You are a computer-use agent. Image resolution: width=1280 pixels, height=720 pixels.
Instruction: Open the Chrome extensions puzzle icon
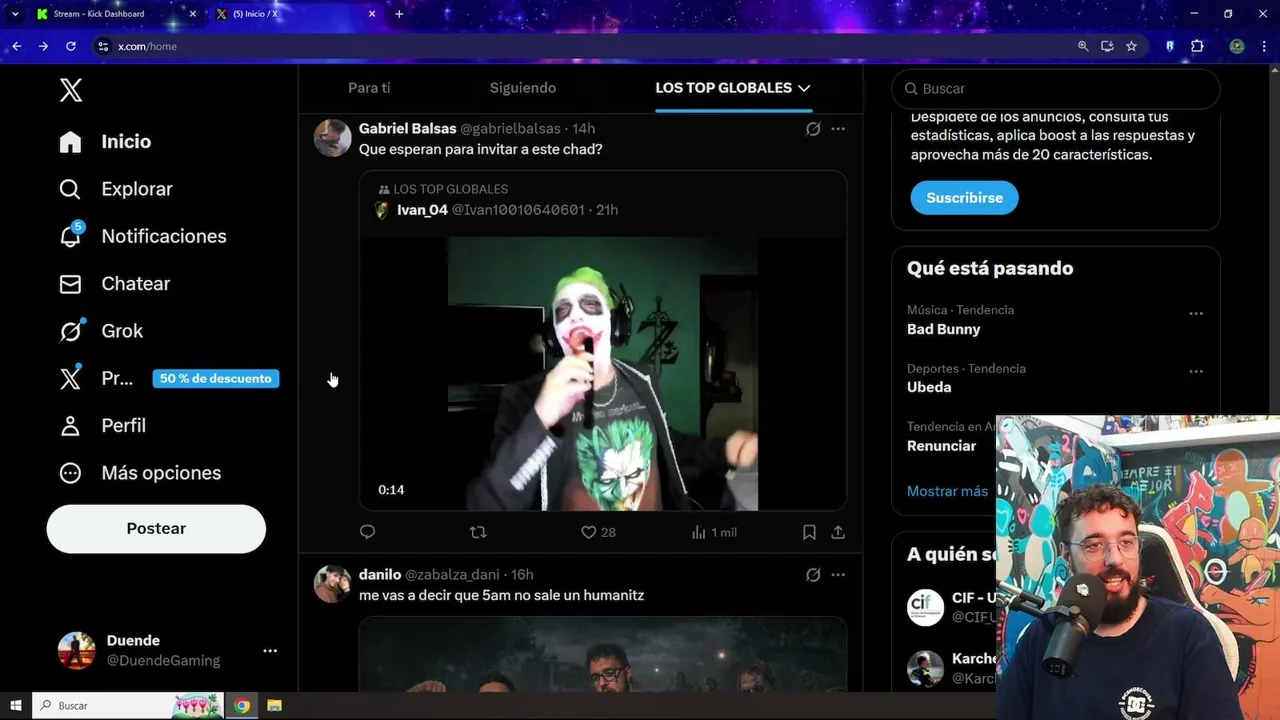pyautogui.click(x=1197, y=46)
